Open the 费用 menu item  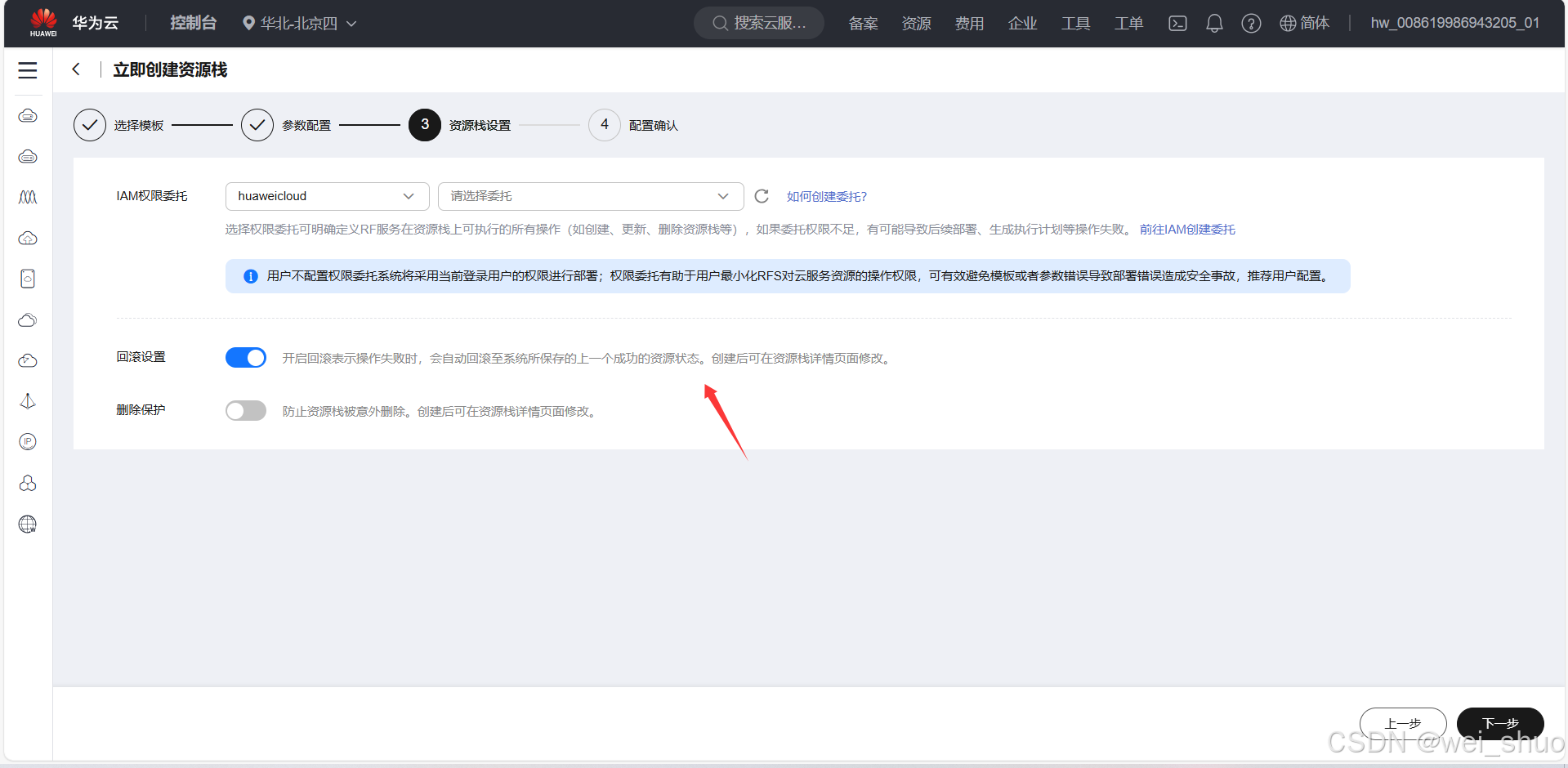969,23
